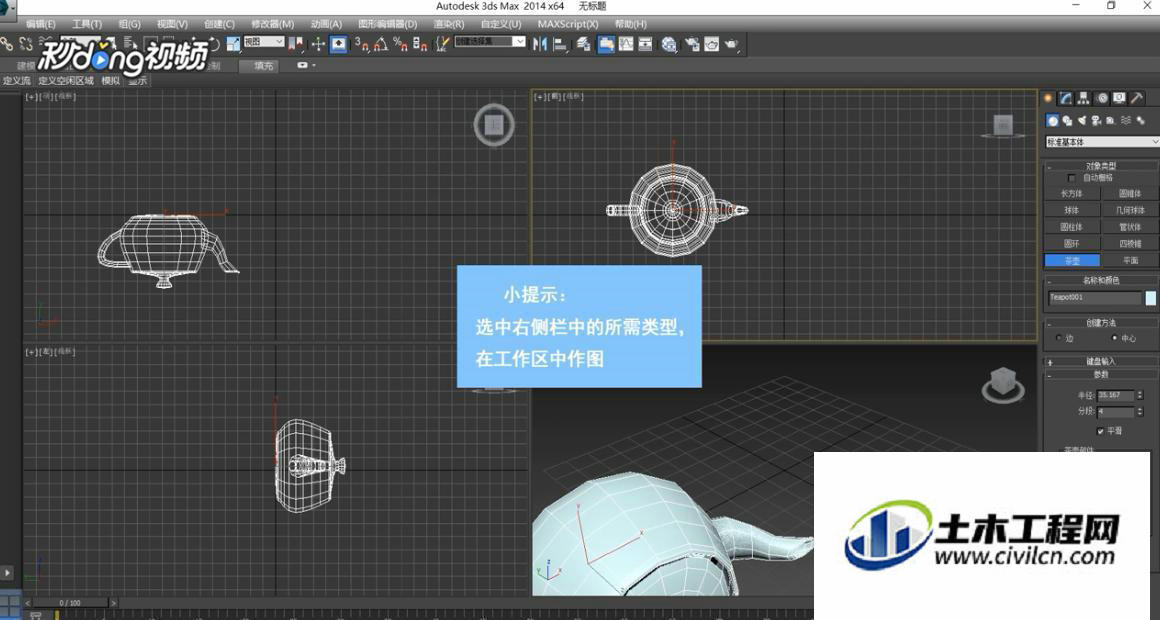Open the Rendered Frame Window icon
Image resolution: width=1160 pixels, height=620 pixels.
pos(711,44)
